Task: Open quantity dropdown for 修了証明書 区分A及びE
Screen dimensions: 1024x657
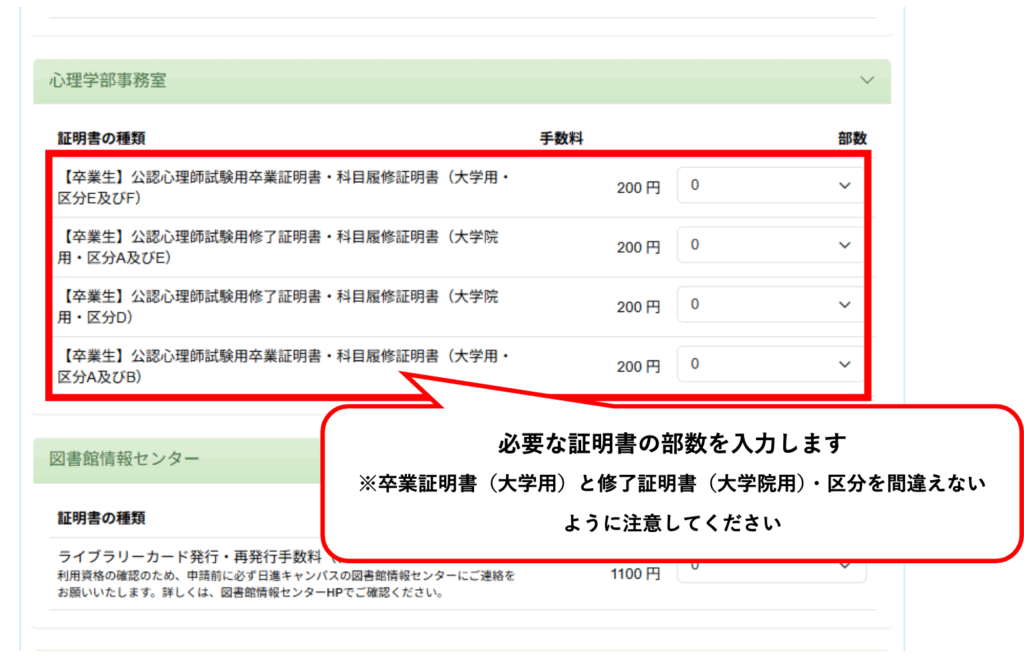Action: coord(770,245)
